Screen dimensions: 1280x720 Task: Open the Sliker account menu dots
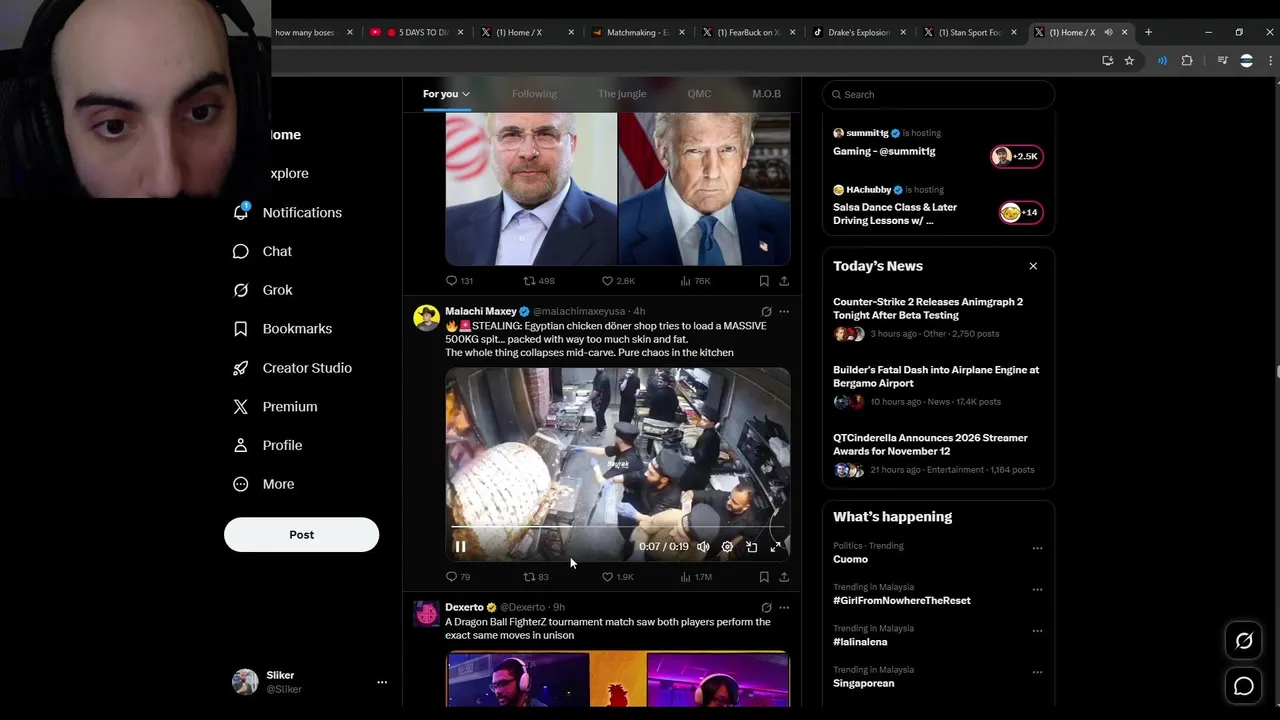381,682
